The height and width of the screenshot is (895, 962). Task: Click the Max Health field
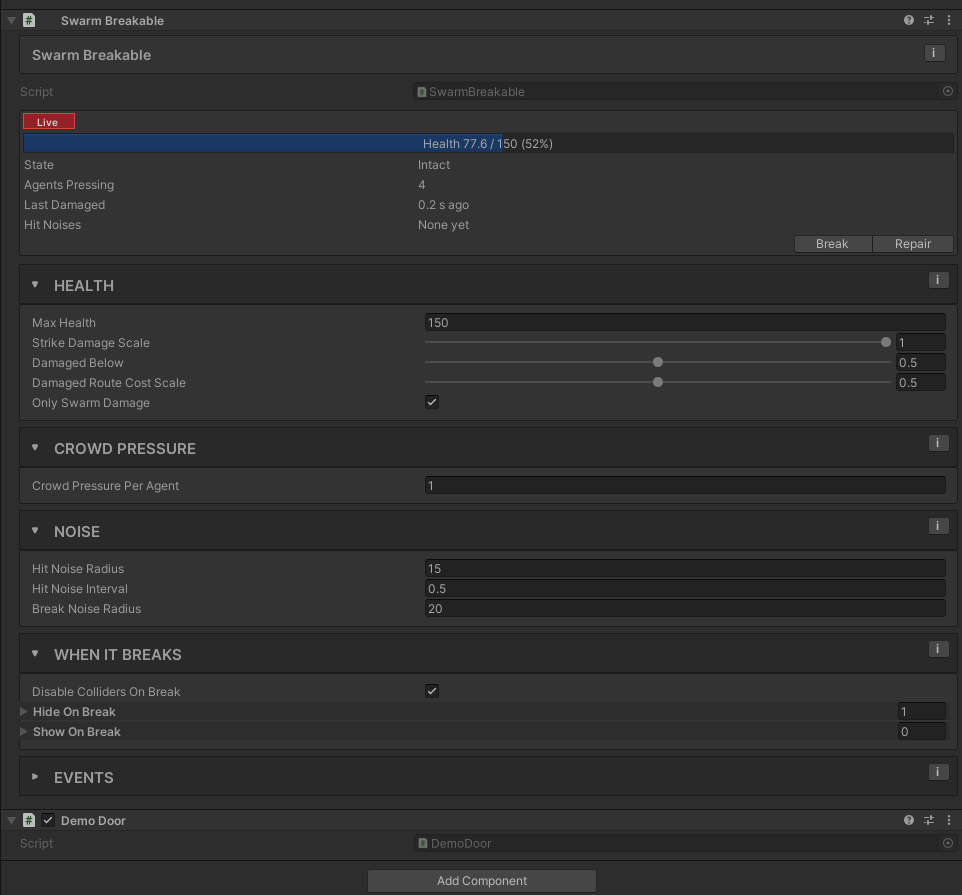(x=685, y=323)
